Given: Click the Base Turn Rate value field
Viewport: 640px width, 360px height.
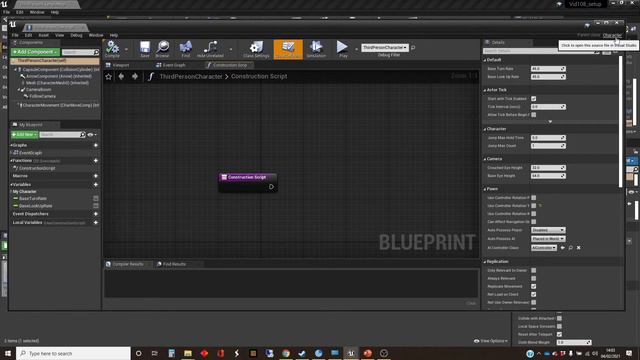Looking at the screenshot, I should [x=548, y=69].
